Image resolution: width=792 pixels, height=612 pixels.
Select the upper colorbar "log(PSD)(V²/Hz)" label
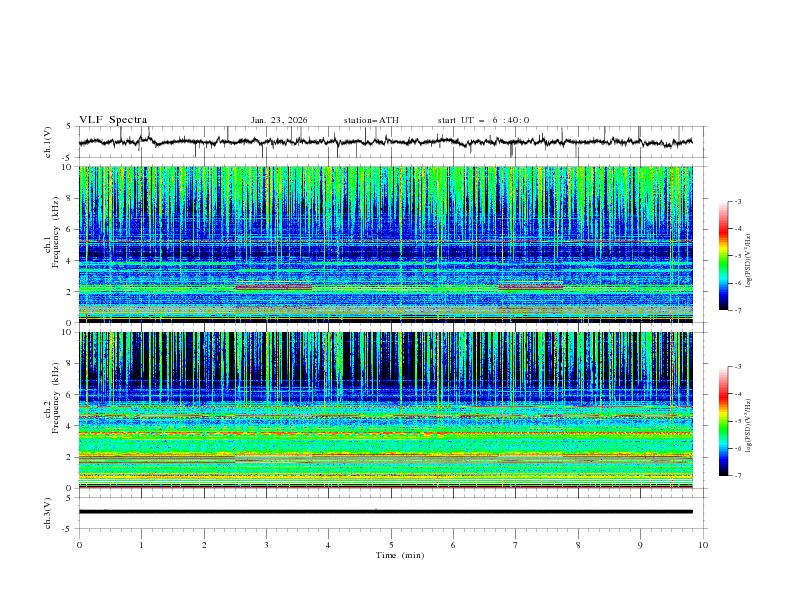pyautogui.click(x=749, y=261)
